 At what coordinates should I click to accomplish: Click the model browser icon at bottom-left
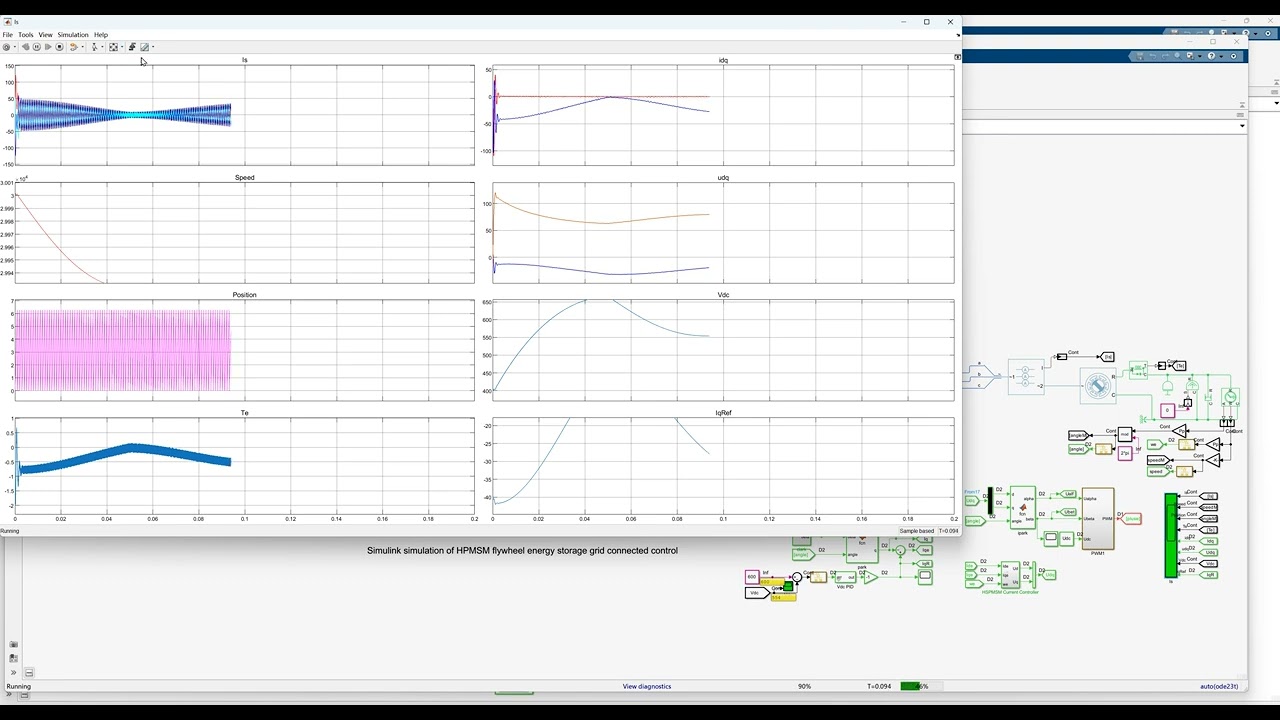coord(29,672)
